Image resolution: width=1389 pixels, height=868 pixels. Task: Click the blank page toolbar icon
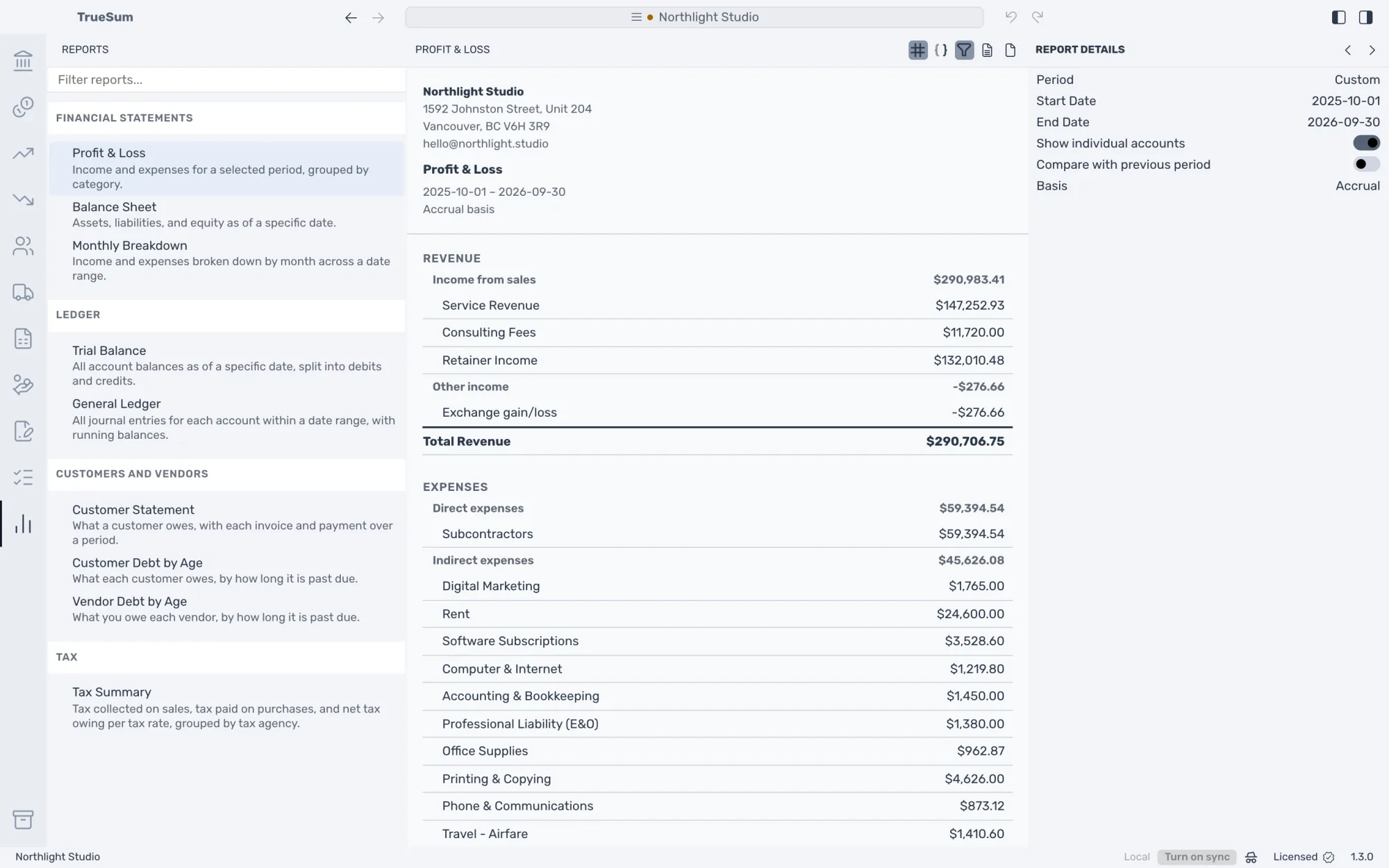click(1010, 50)
